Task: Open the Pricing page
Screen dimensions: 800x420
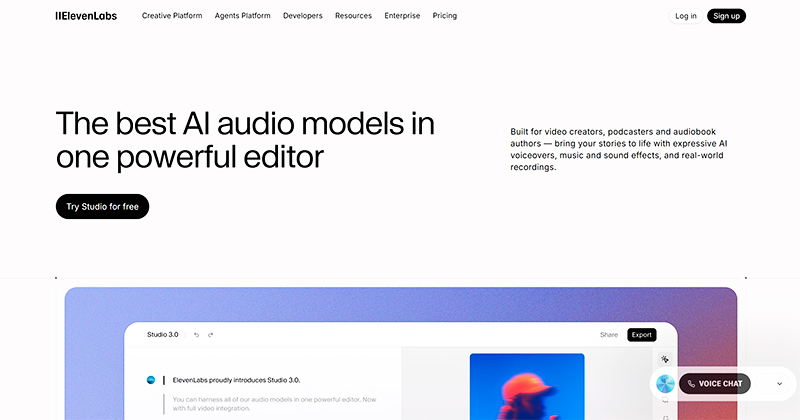Action: click(445, 16)
